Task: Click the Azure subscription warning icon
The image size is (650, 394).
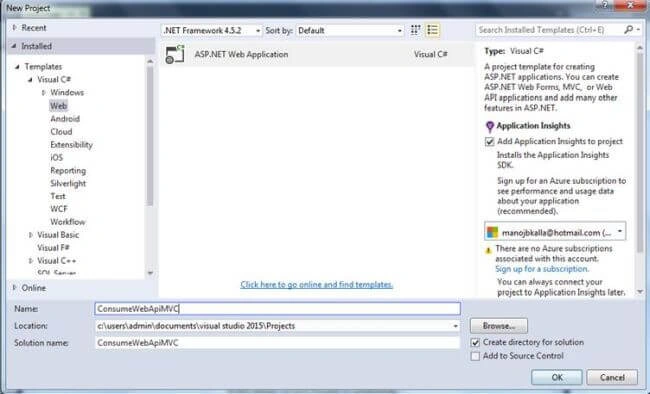Action: (x=488, y=250)
